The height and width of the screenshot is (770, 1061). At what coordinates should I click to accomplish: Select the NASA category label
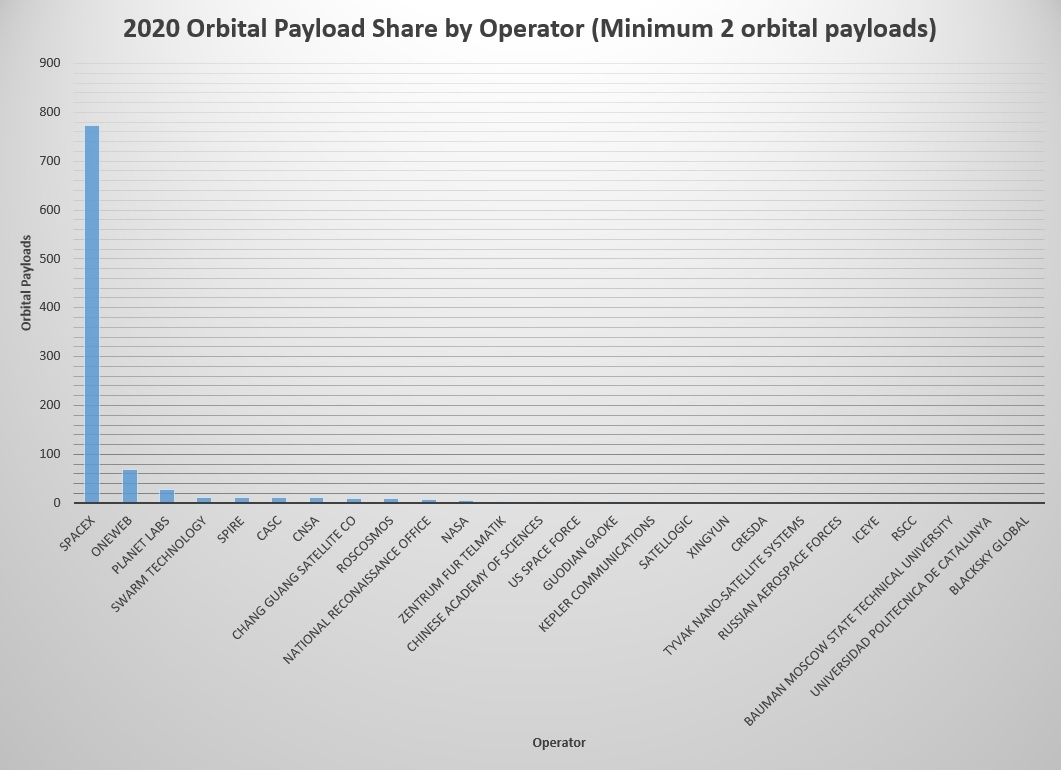tap(456, 529)
